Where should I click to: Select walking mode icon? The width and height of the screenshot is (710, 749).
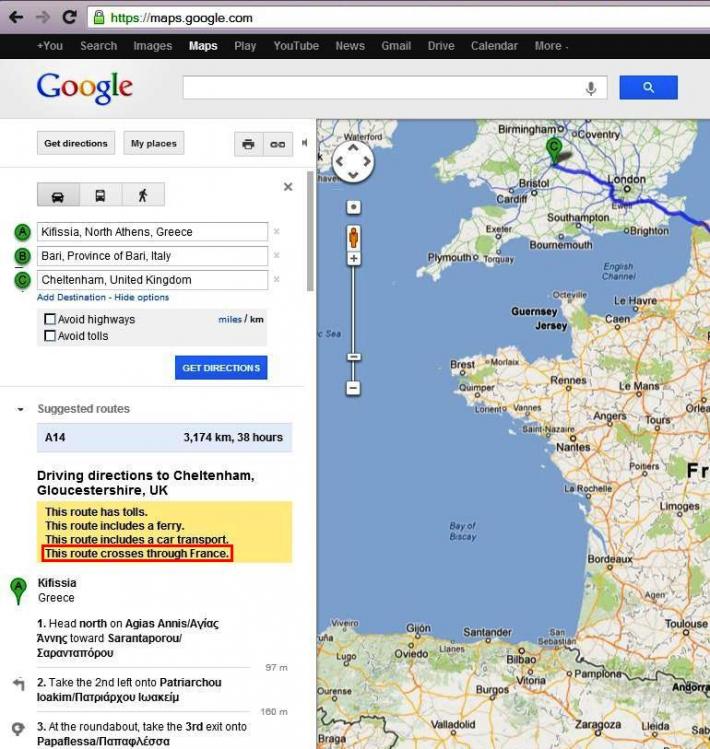point(143,195)
